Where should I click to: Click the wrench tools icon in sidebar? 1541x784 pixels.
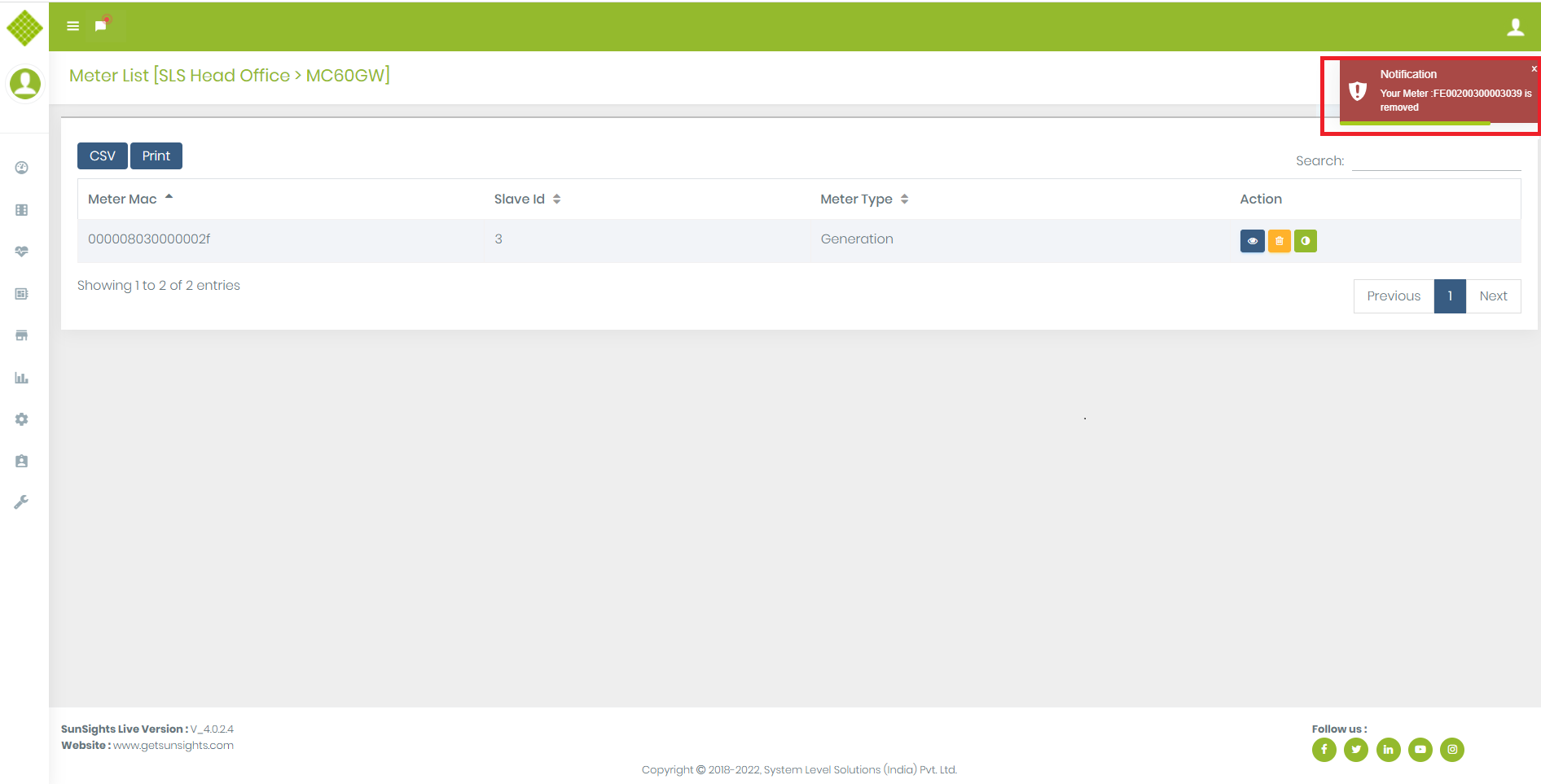coord(22,502)
